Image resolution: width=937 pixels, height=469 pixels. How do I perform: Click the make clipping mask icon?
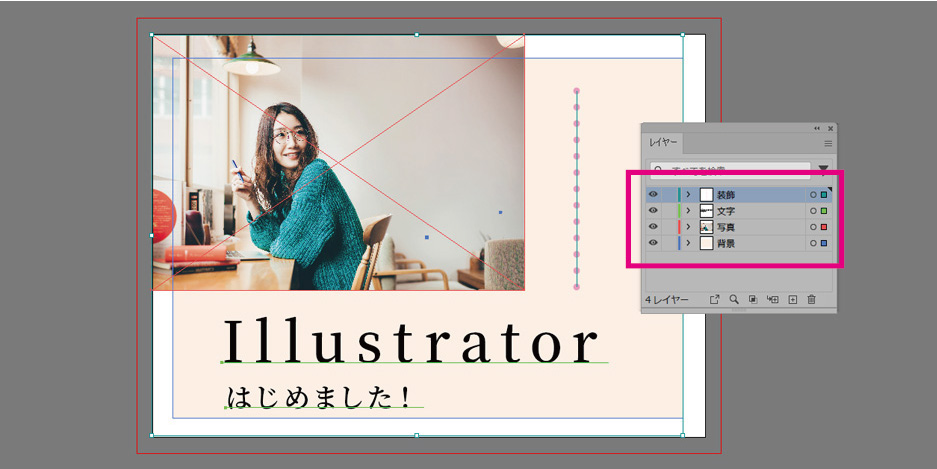coord(753,299)
